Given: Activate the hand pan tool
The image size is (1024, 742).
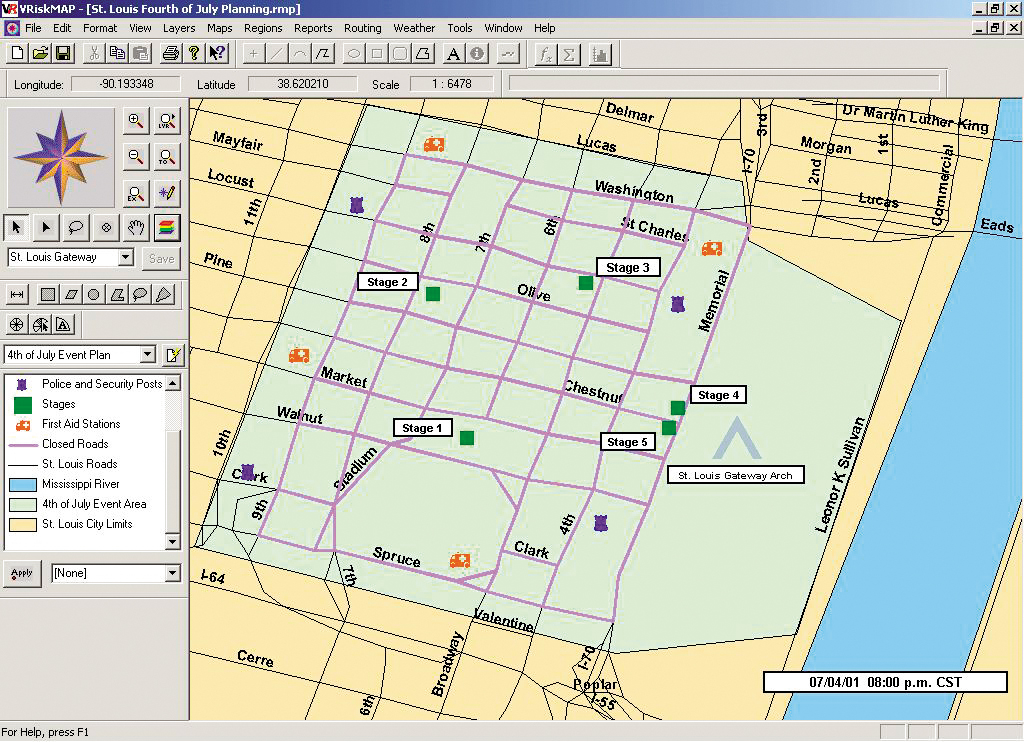Looking at the screenshot, I should (136, 228).
